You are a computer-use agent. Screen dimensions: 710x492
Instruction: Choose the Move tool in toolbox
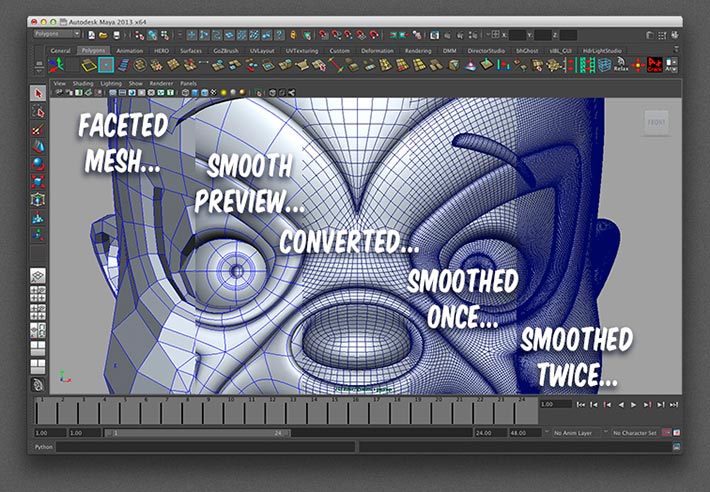[39, 146]
